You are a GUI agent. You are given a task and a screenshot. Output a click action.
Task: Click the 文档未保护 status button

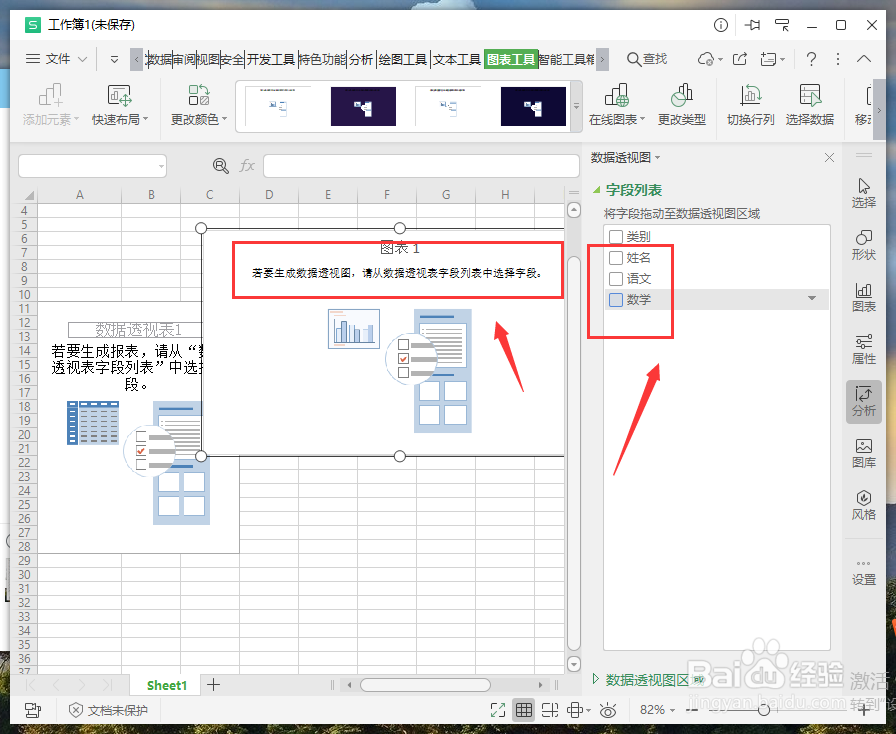pos(108,710)
